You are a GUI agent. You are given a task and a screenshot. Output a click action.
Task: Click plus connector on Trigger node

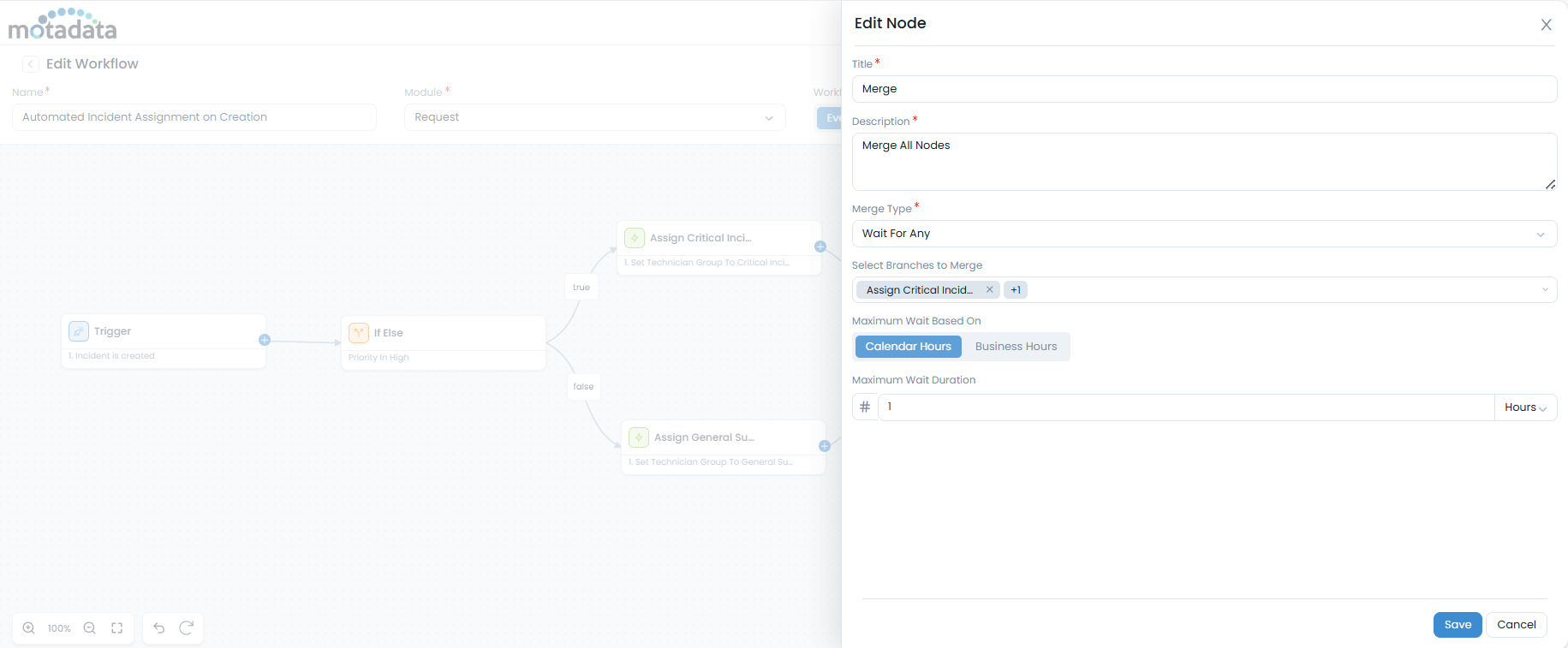point(265,340)
